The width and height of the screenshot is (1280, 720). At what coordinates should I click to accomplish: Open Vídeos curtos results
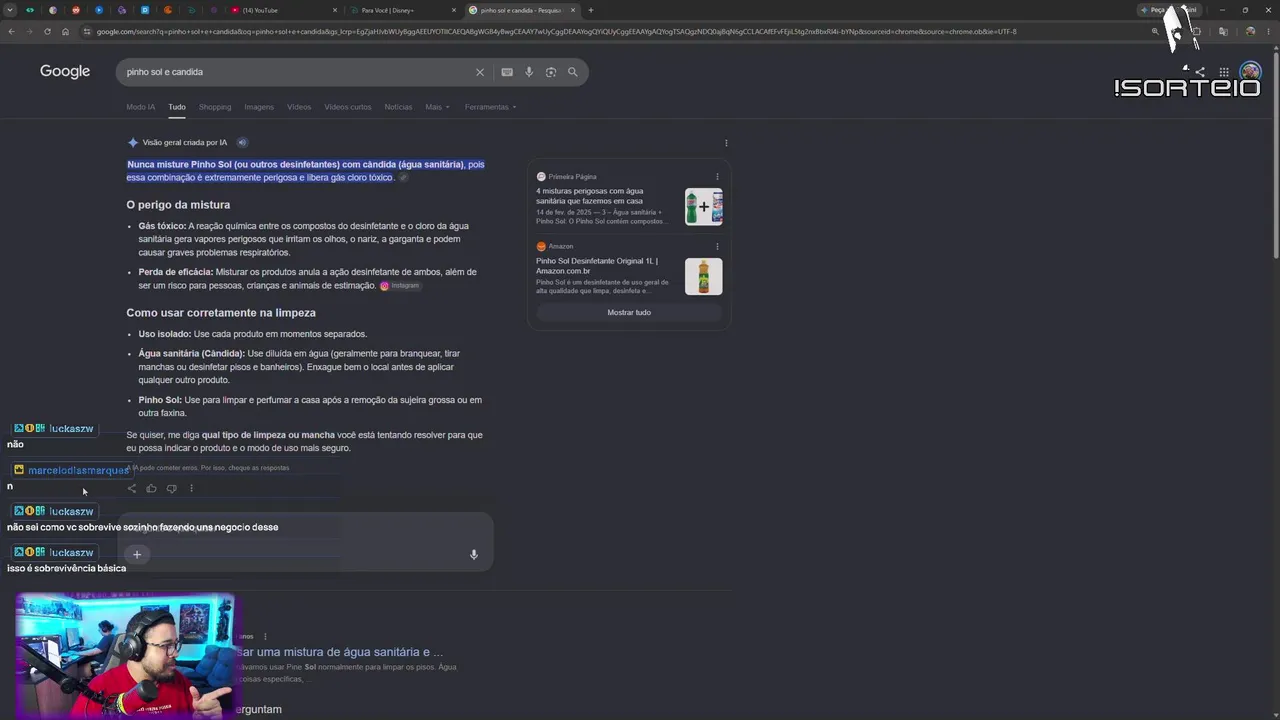click(x=348, y=107)
